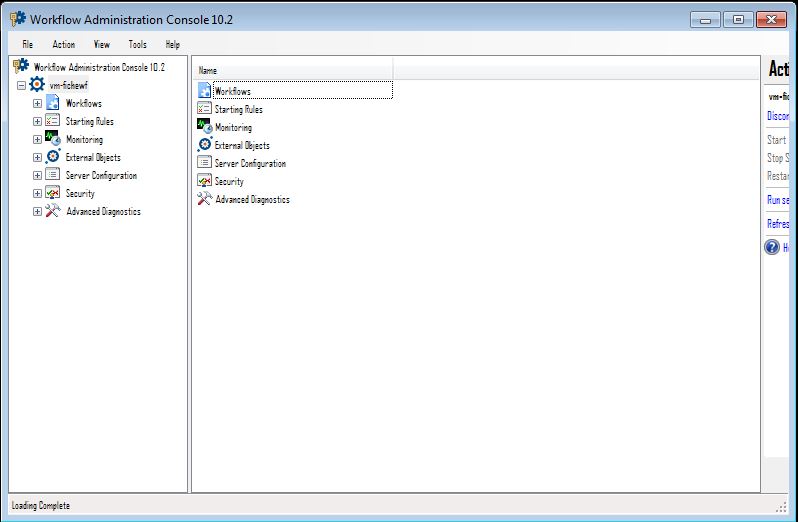Open the File menu
798x522 pixels.
27,44
